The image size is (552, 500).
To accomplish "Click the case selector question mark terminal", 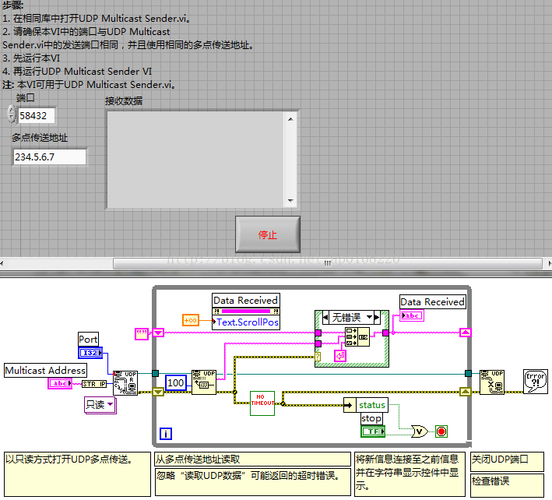I will 318,357.
